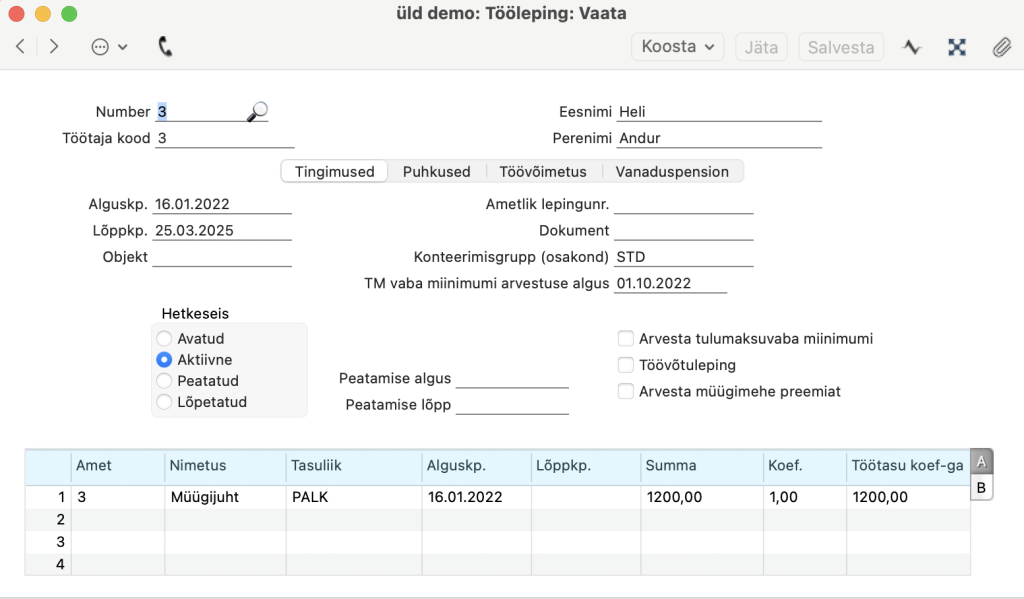Image resolution: width=1024 pixels, height=599 pixels.
Task: Select the Lõpetatud status option
Action: pyautogui.click(x=164, y=402)
